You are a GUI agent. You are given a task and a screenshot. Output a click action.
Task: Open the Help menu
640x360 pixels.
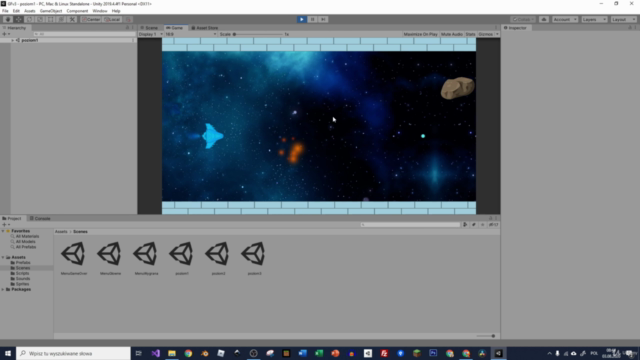(116, 11)
